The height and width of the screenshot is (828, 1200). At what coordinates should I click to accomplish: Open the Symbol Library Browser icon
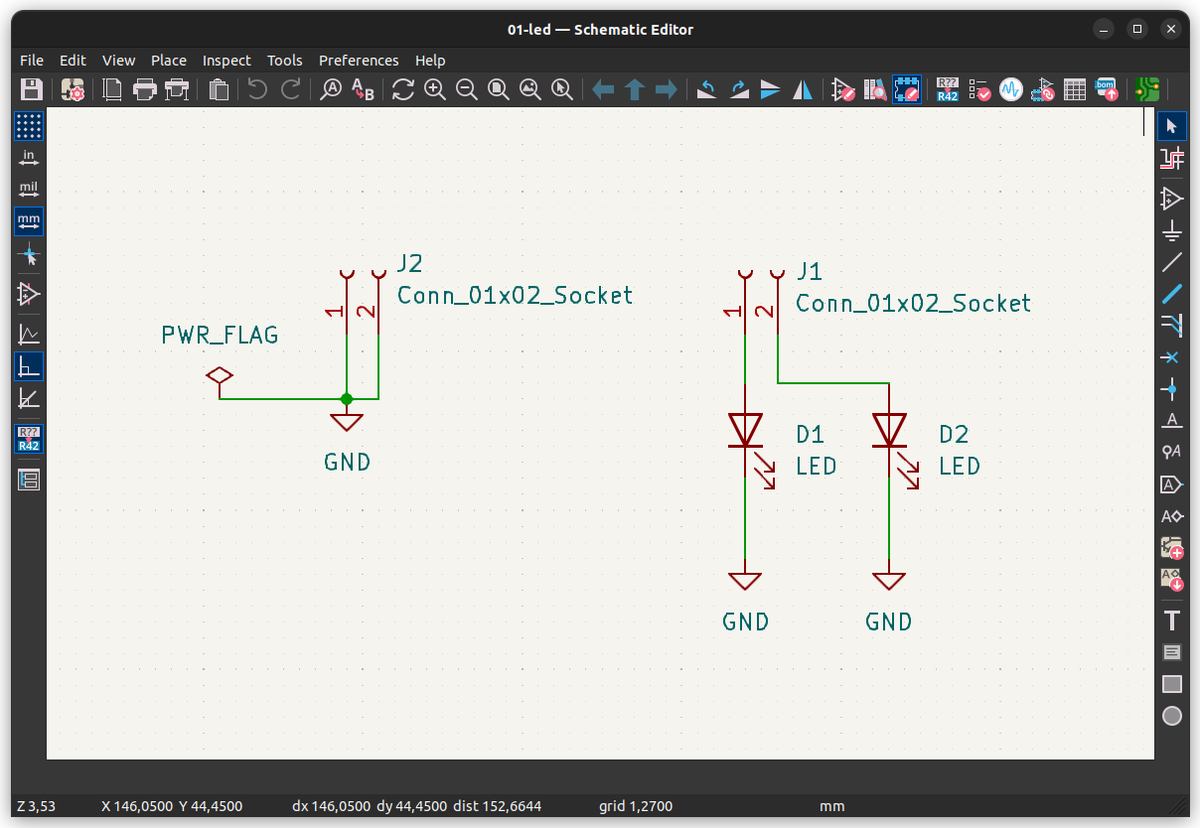tap(875, 90)
